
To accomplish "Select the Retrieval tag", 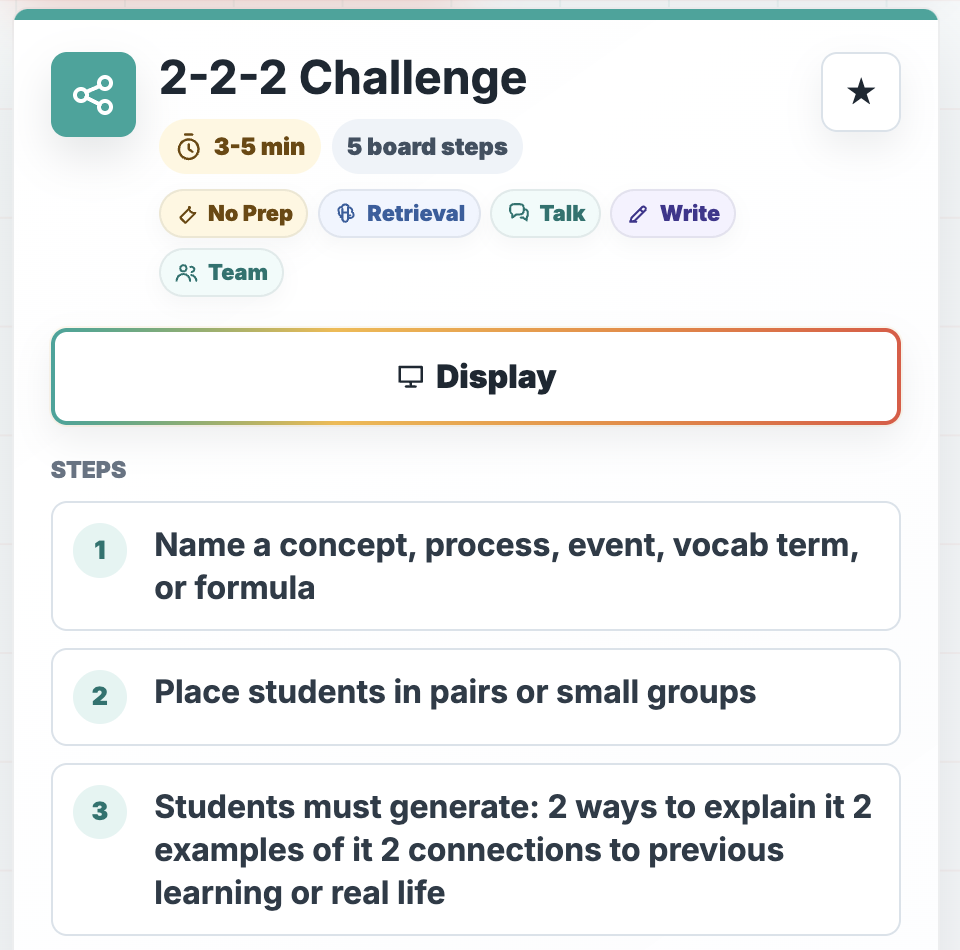I will coord(399,214).
